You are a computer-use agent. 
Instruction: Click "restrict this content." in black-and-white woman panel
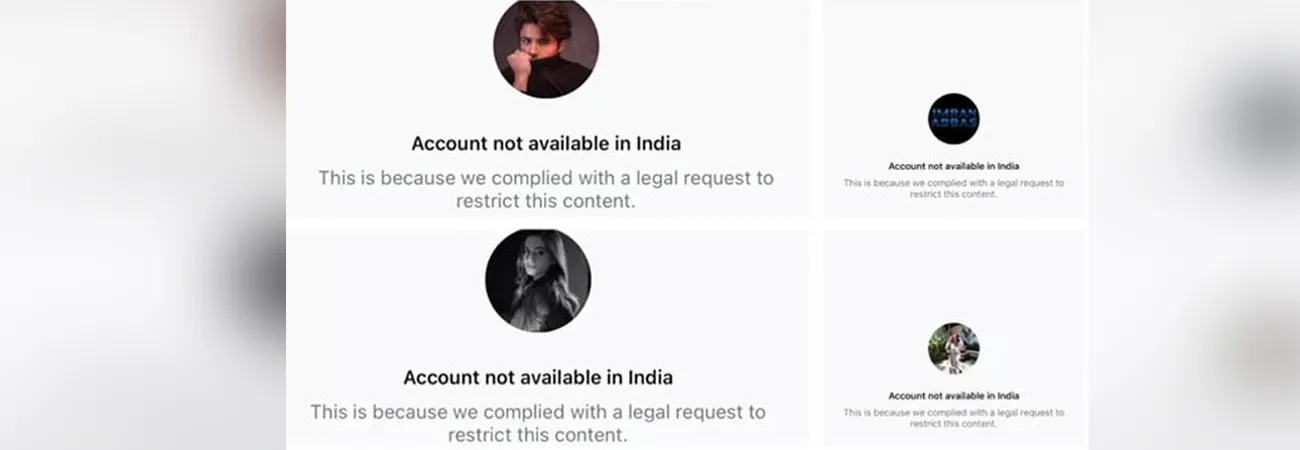(538, 435)
